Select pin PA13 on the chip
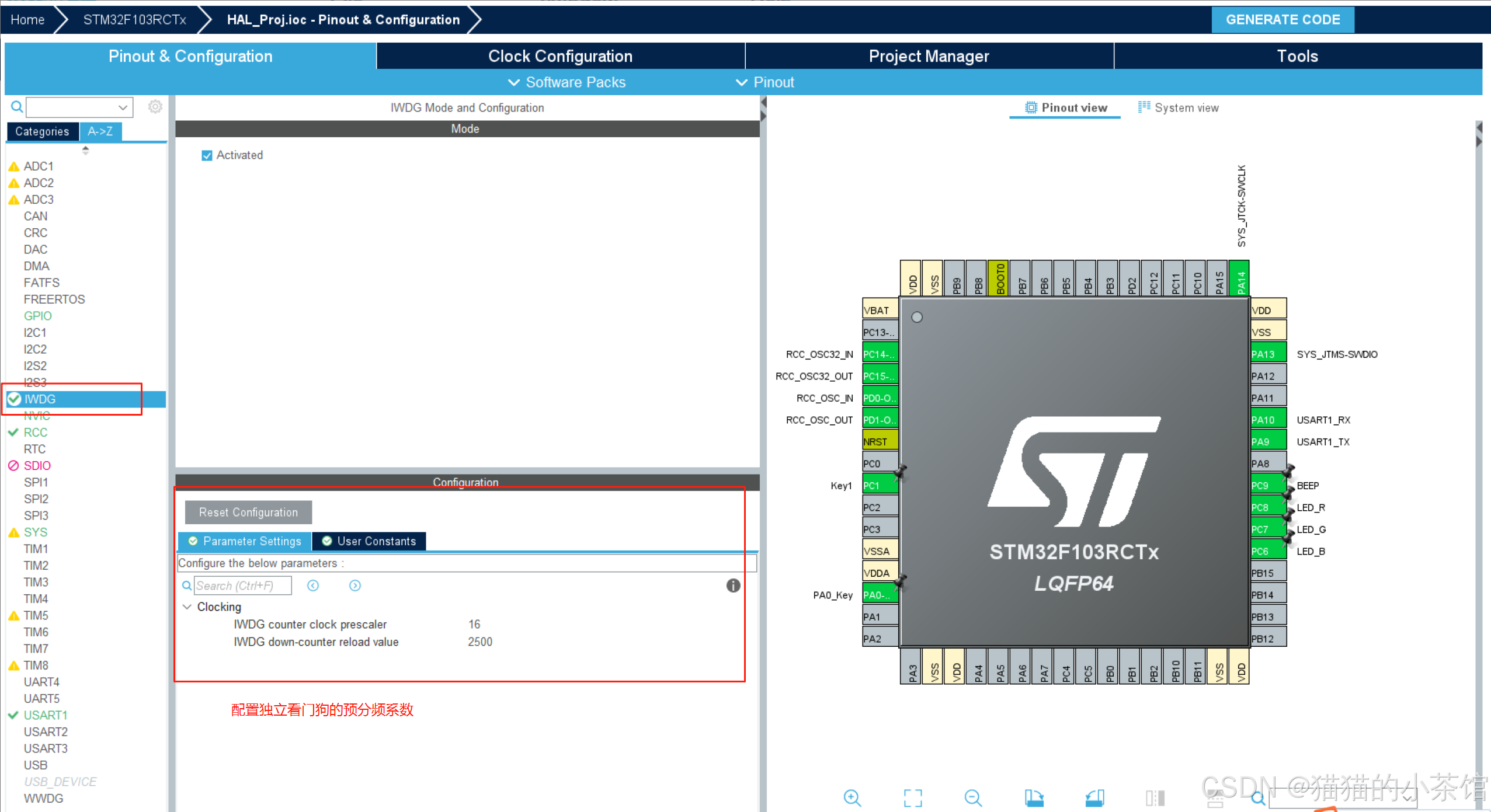 coord(1268,354)
